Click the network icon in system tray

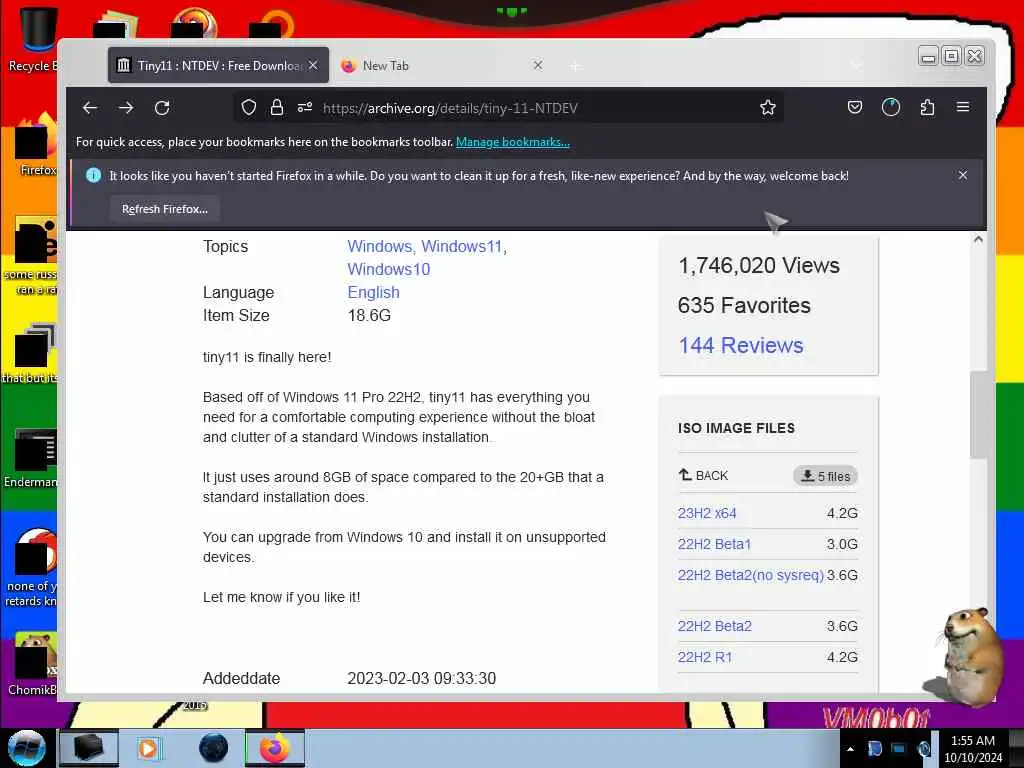(x=899, y=749)
